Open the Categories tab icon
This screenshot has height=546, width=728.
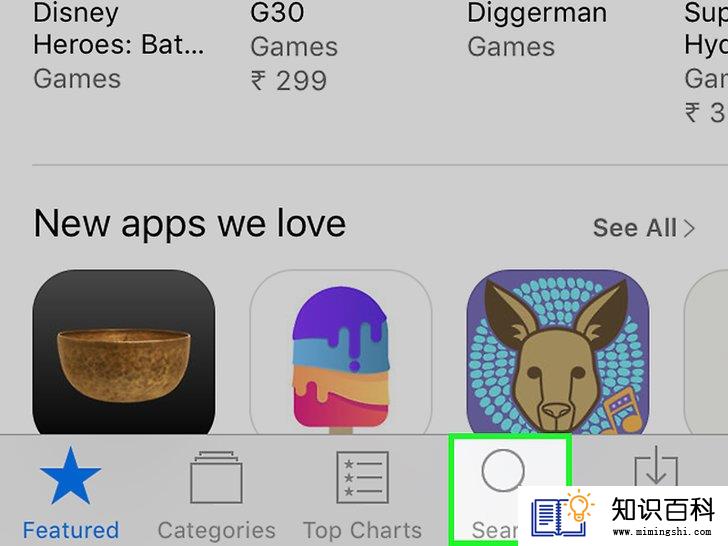point(216,477)
